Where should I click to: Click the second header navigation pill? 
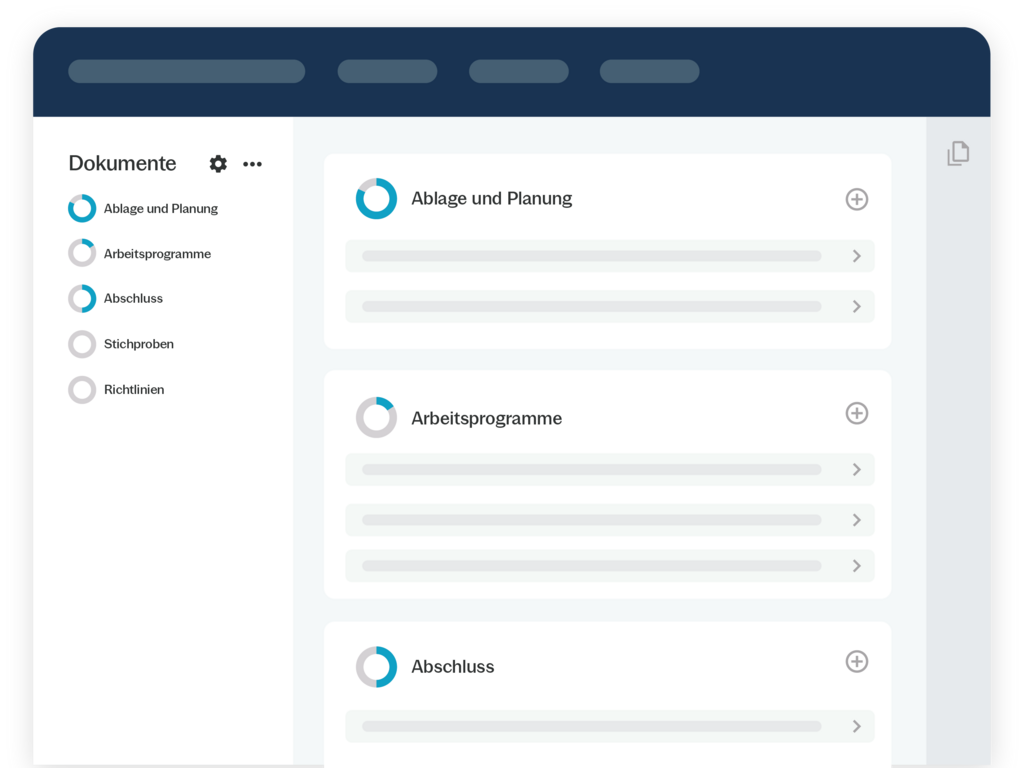tap(387, 71)
